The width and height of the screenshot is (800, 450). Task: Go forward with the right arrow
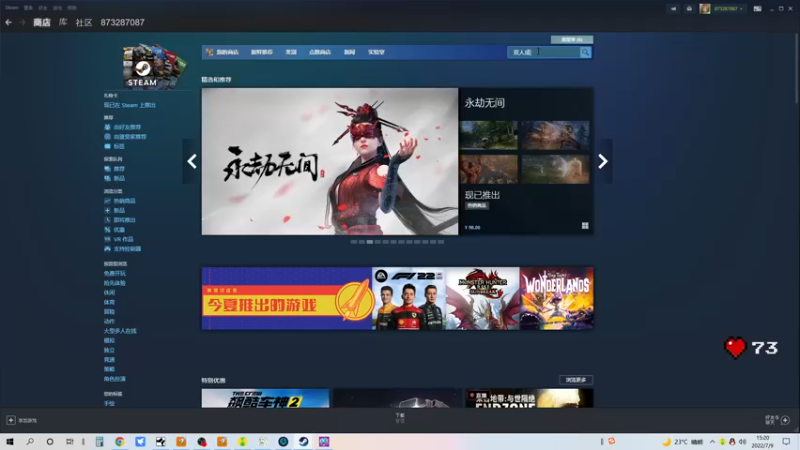coord(22,22)
